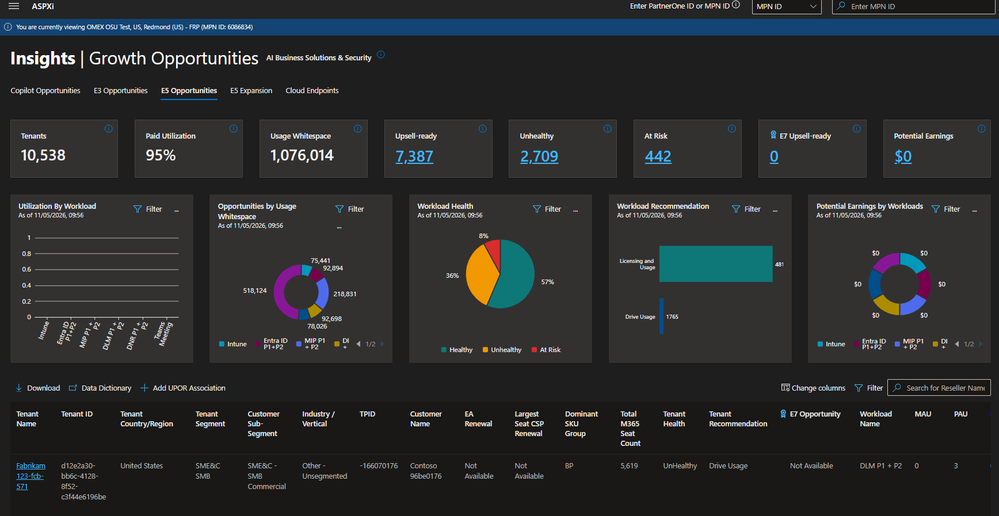Go to next legend page in Potential Earnings chart
The height and width of the screenshot is (516, 999).
point(981,344)
